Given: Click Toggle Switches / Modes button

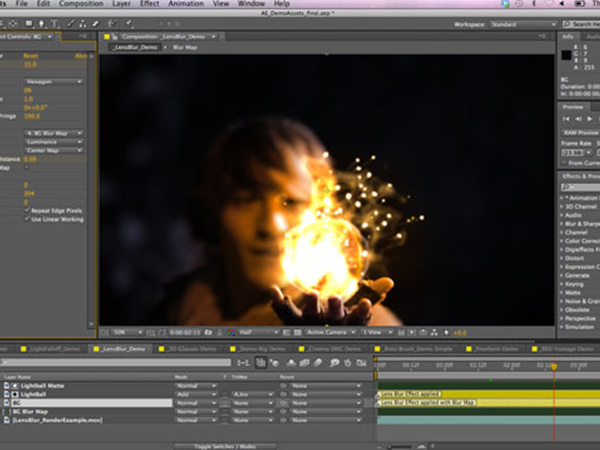Looking at the screenshot, I should [225, 447].
